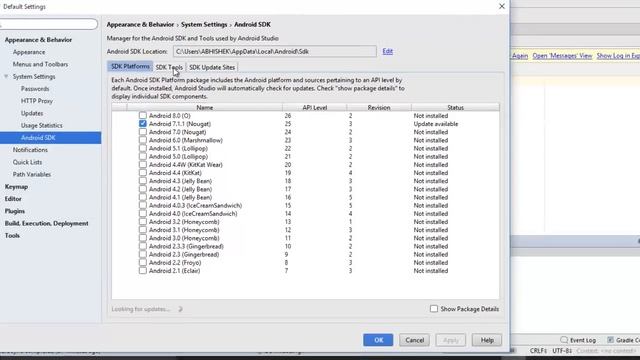
Task: Open the Passwords settings page
Action: tap(35, 89)
